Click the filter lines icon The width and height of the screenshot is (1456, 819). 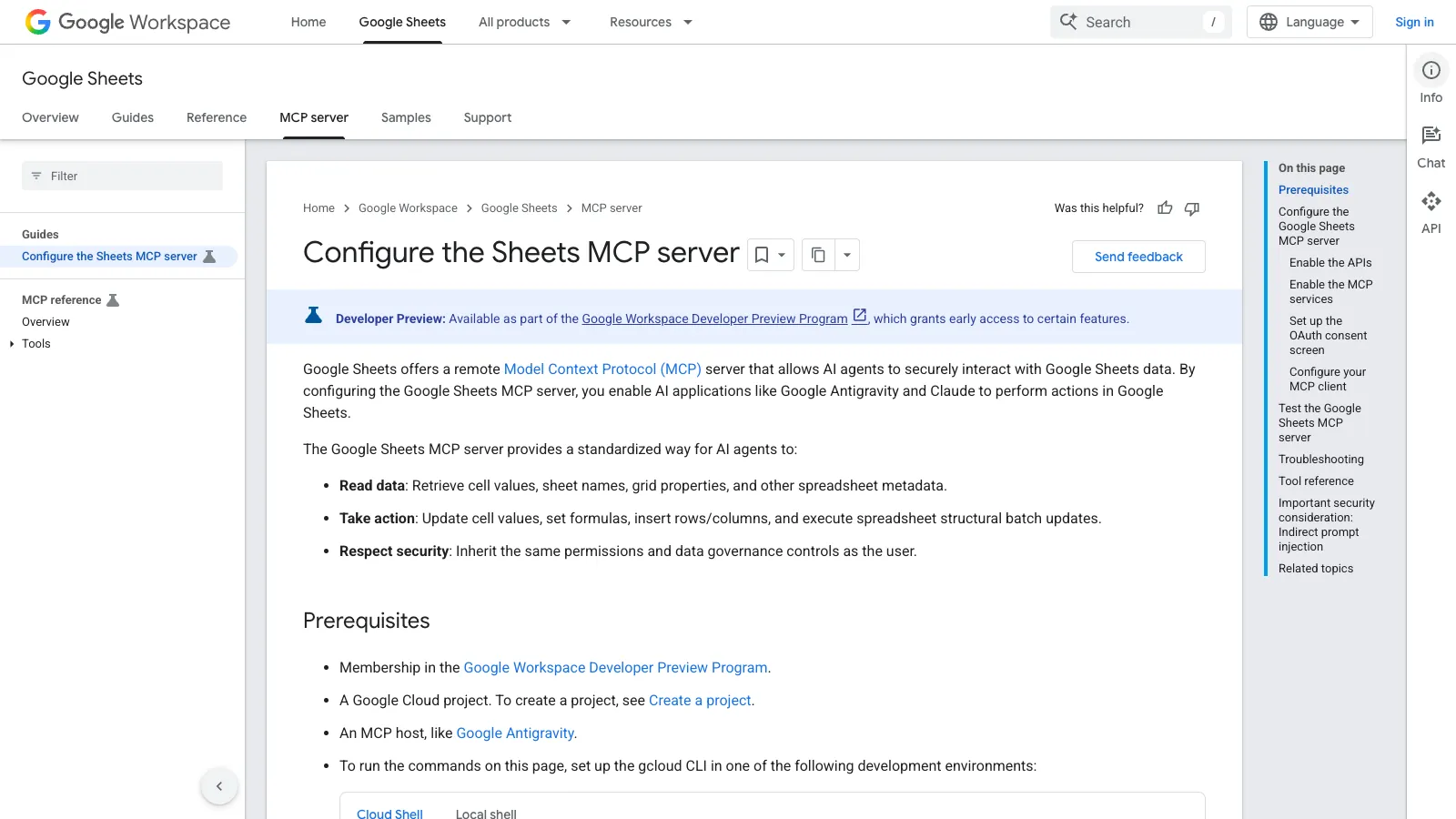click(x=36, y=176)
